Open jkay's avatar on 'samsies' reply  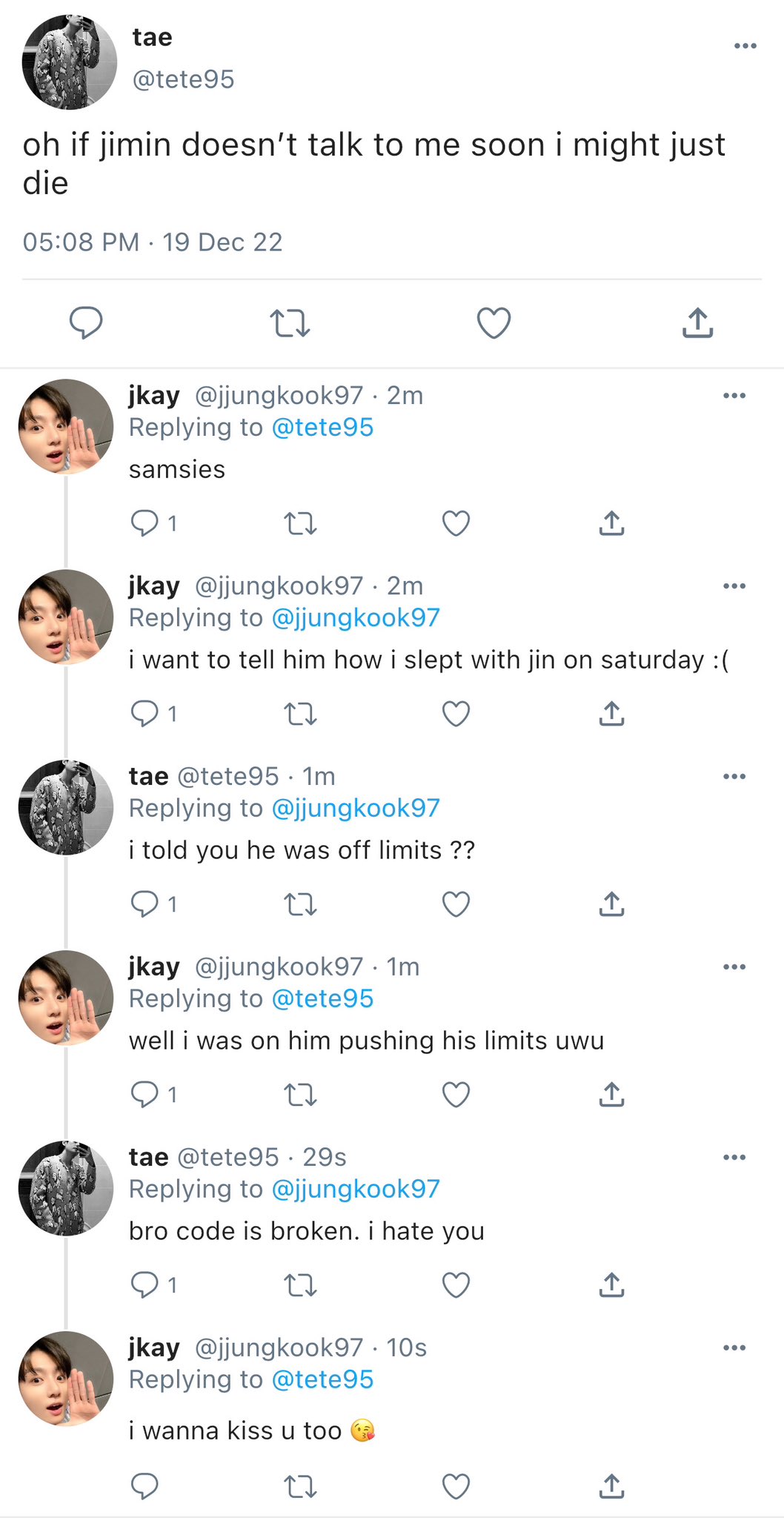click(66, 426)
